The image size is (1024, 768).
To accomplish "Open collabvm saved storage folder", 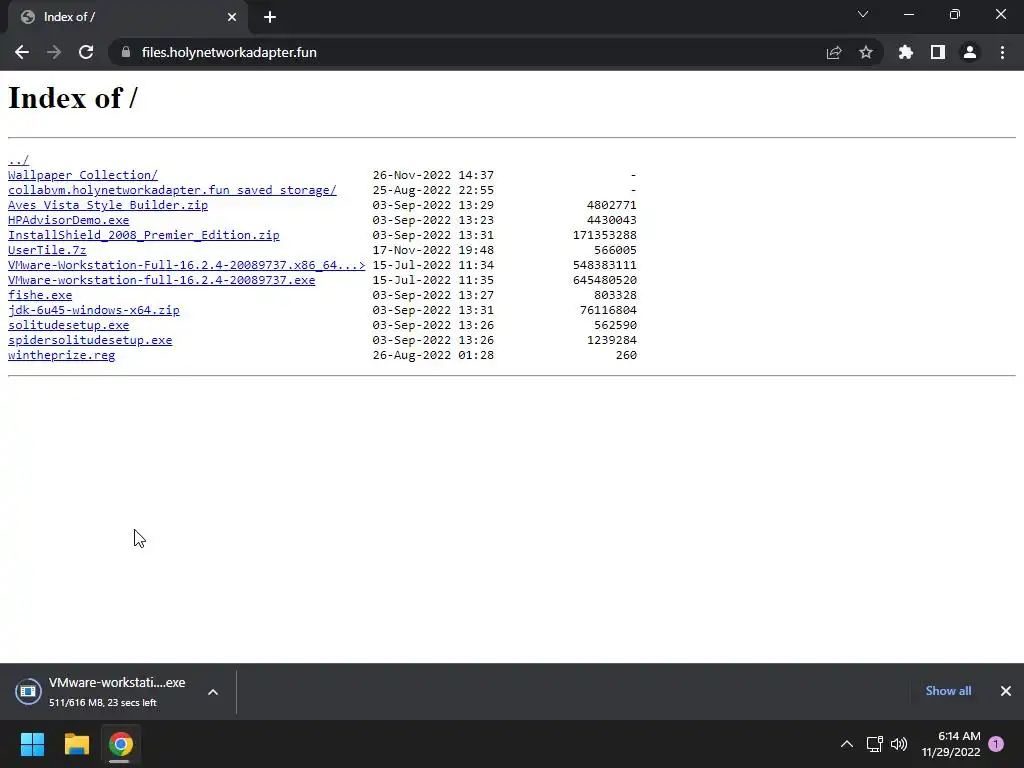I will [172, 190].
